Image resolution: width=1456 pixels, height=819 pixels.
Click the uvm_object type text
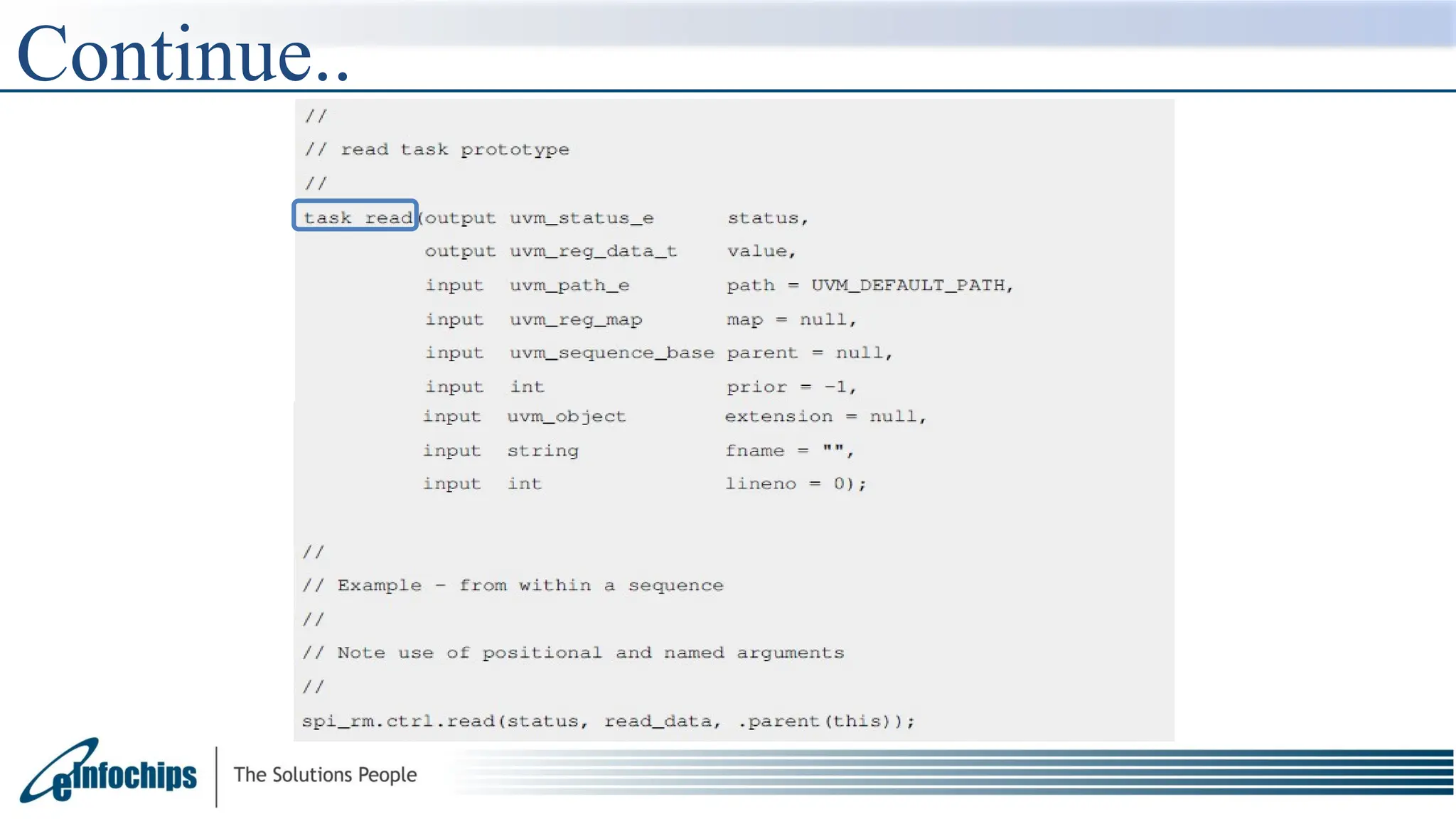(x=566, y=416)
